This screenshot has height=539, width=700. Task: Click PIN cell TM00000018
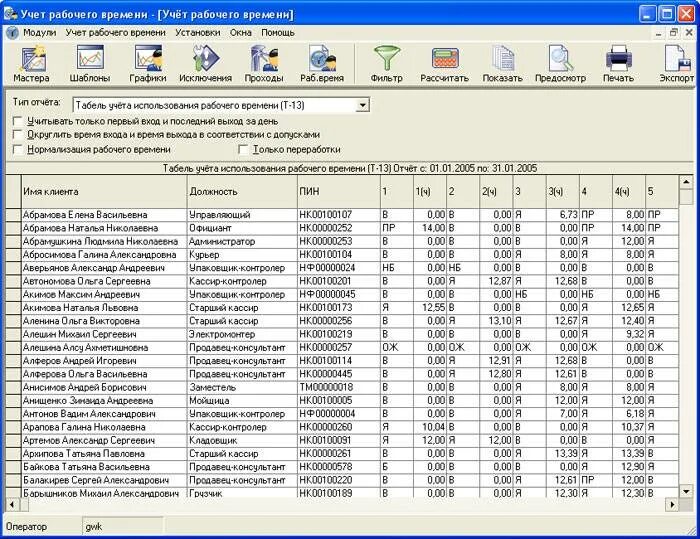click(x=339, y=387)
